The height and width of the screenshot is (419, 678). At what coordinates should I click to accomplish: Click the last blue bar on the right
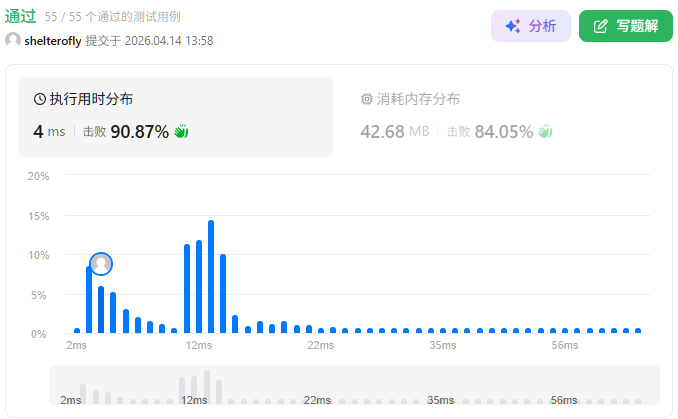click(638, 330)
